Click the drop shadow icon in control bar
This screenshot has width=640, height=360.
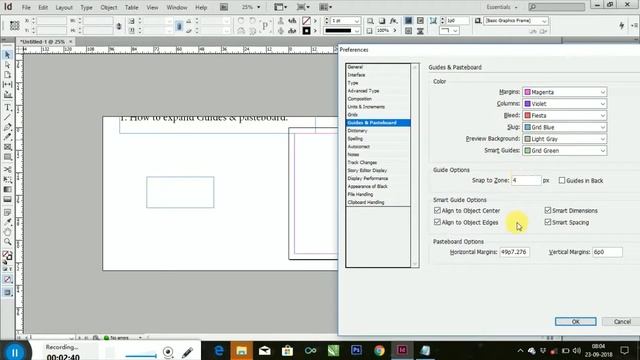382,21
